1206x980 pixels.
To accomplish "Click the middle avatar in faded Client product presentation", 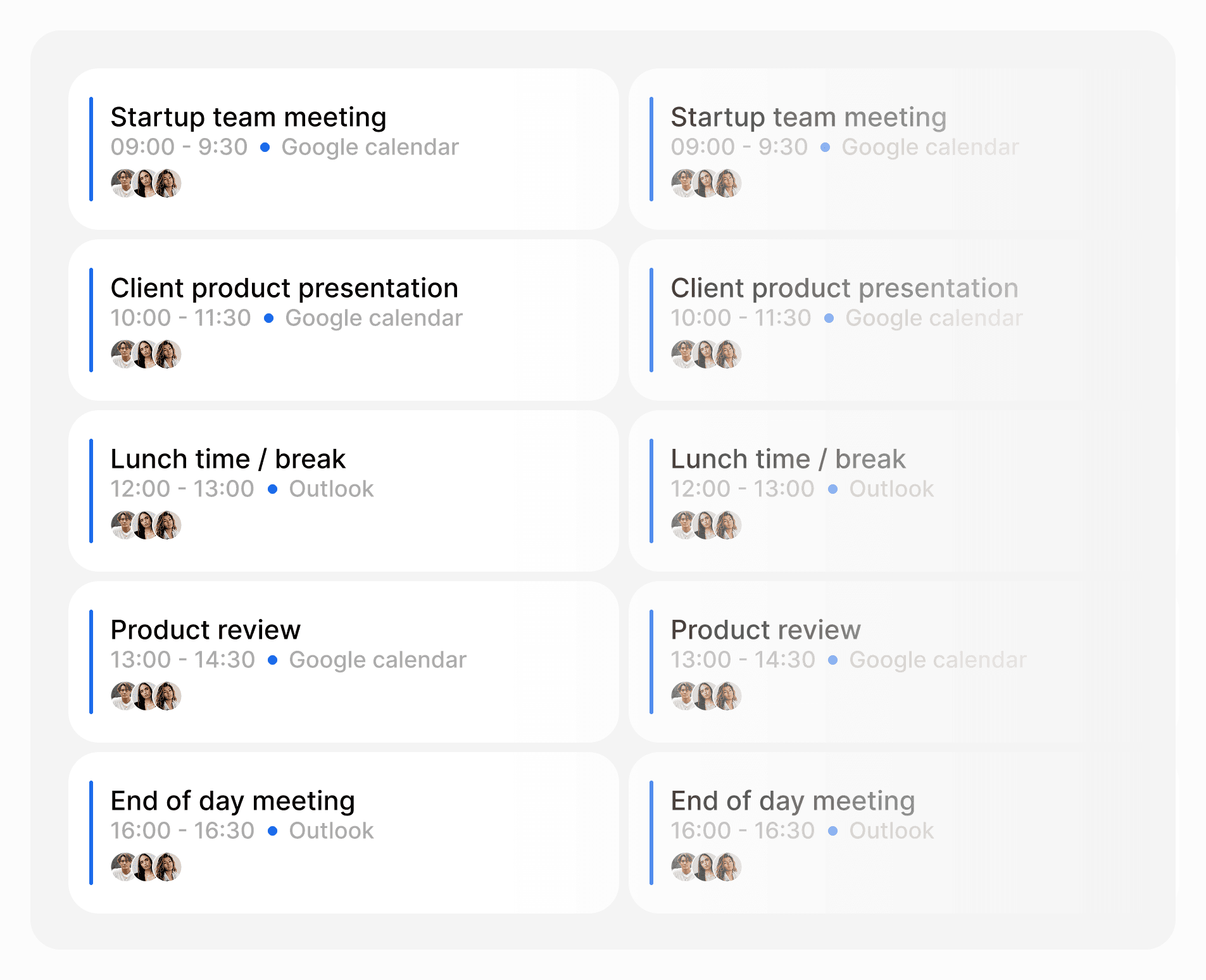I will pyautogui.click(x=707, y=355).
